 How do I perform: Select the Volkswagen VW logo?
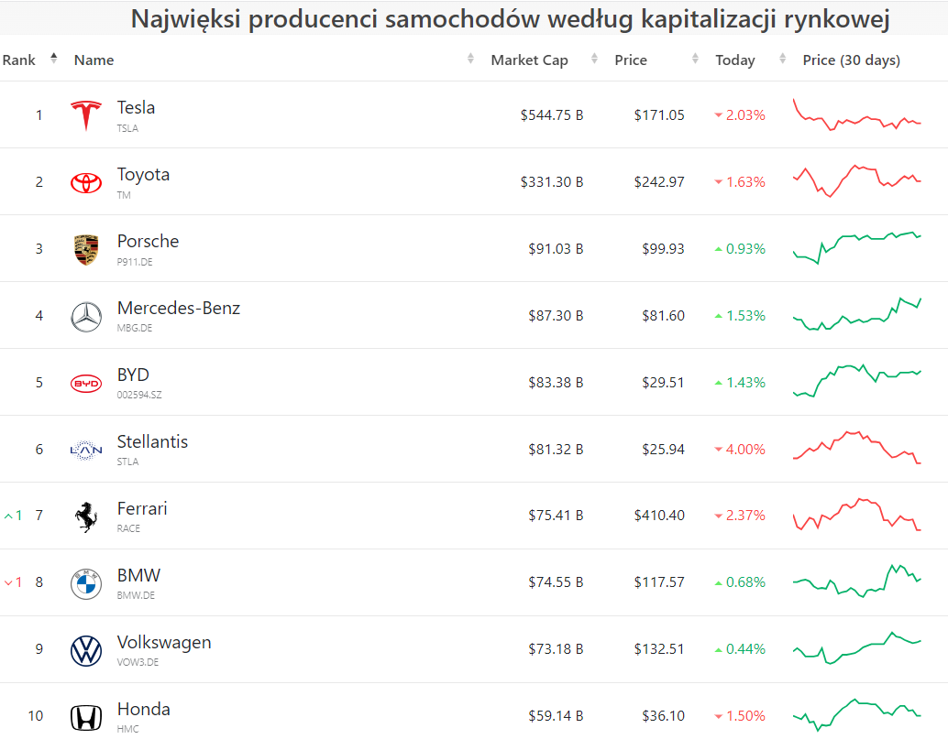pos(86,650)
